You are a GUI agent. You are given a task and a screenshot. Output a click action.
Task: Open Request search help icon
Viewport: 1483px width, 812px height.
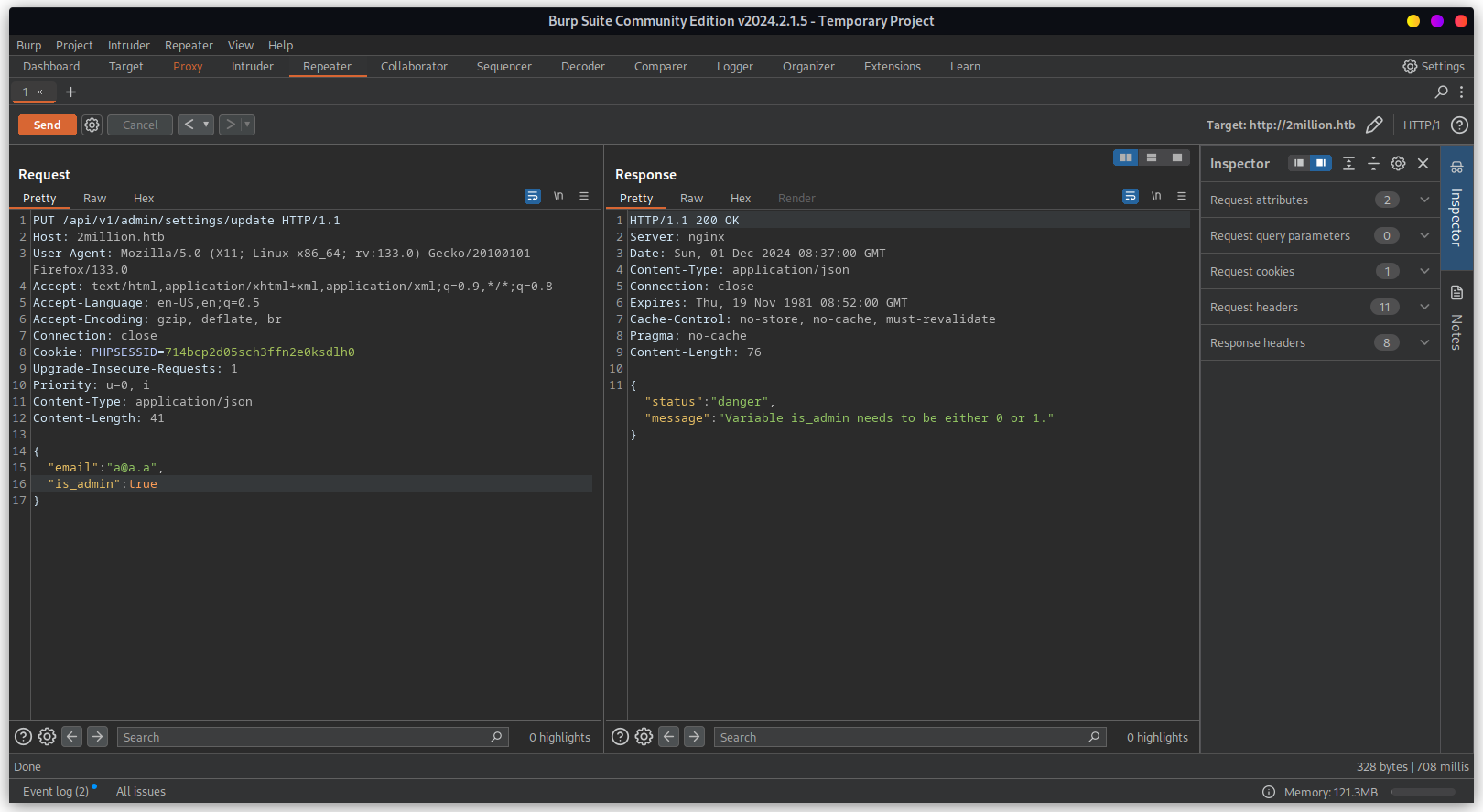23,736
